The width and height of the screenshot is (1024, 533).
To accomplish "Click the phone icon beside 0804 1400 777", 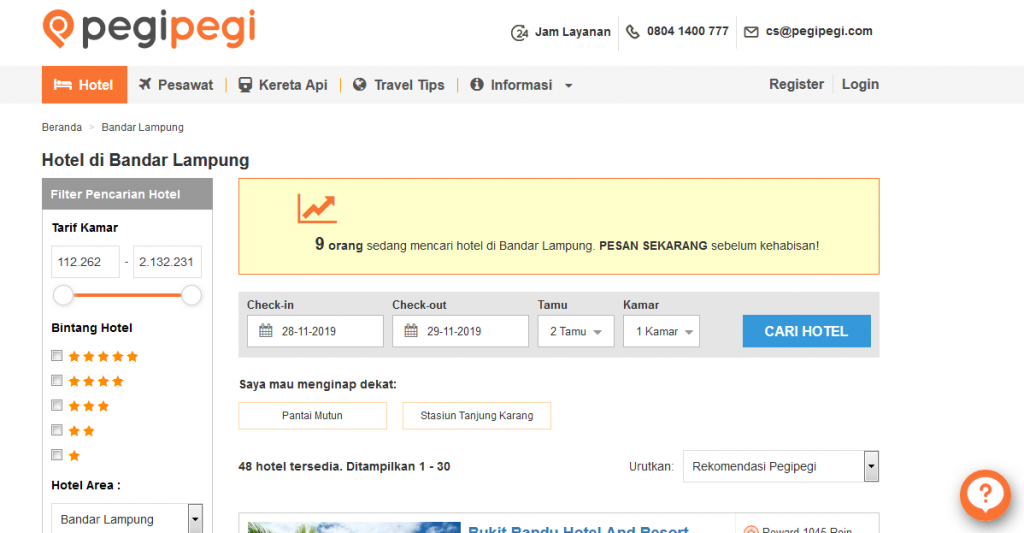I will [x=632, y=31].
